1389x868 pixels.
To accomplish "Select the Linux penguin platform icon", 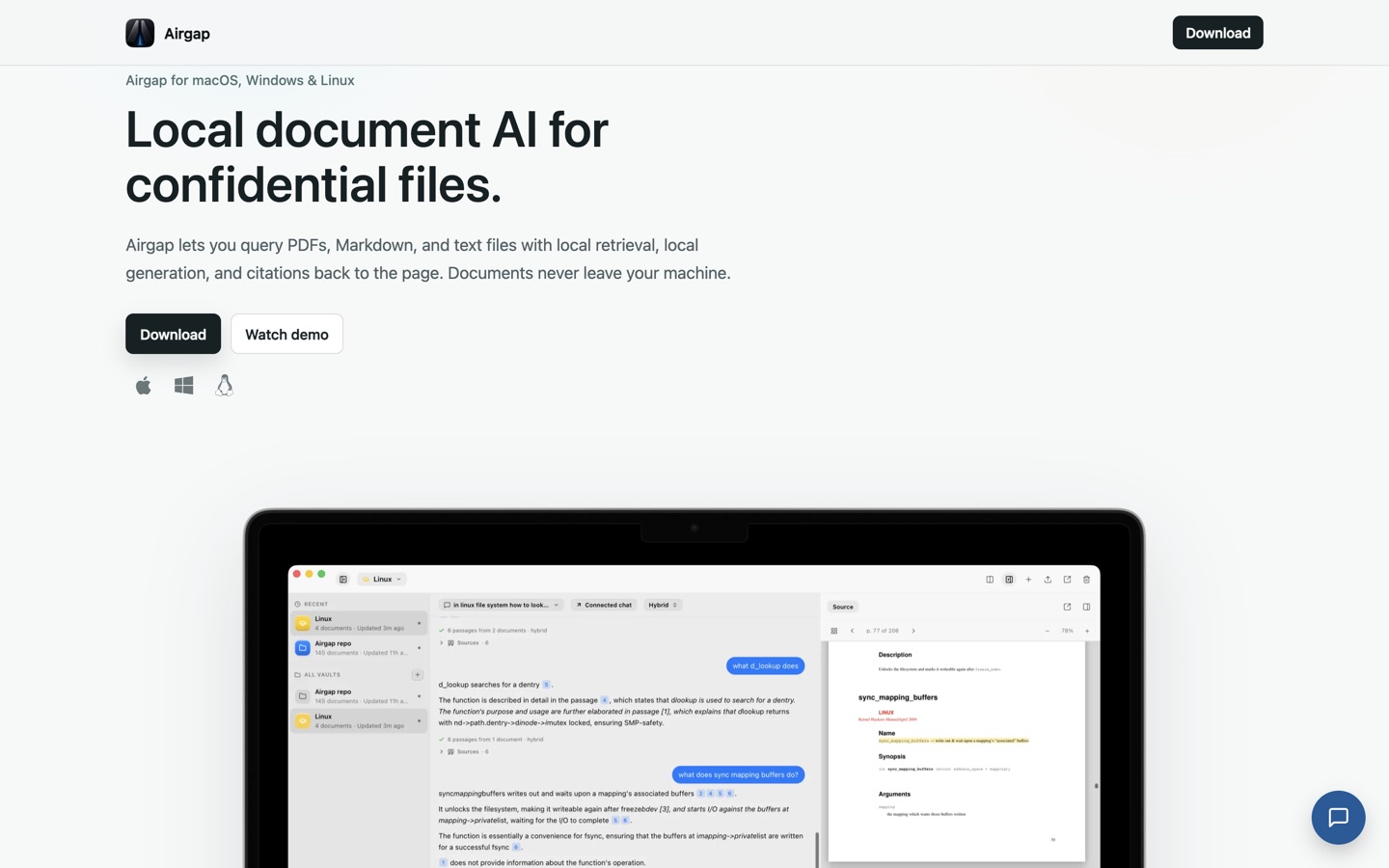I will click(x=224, y=386).
